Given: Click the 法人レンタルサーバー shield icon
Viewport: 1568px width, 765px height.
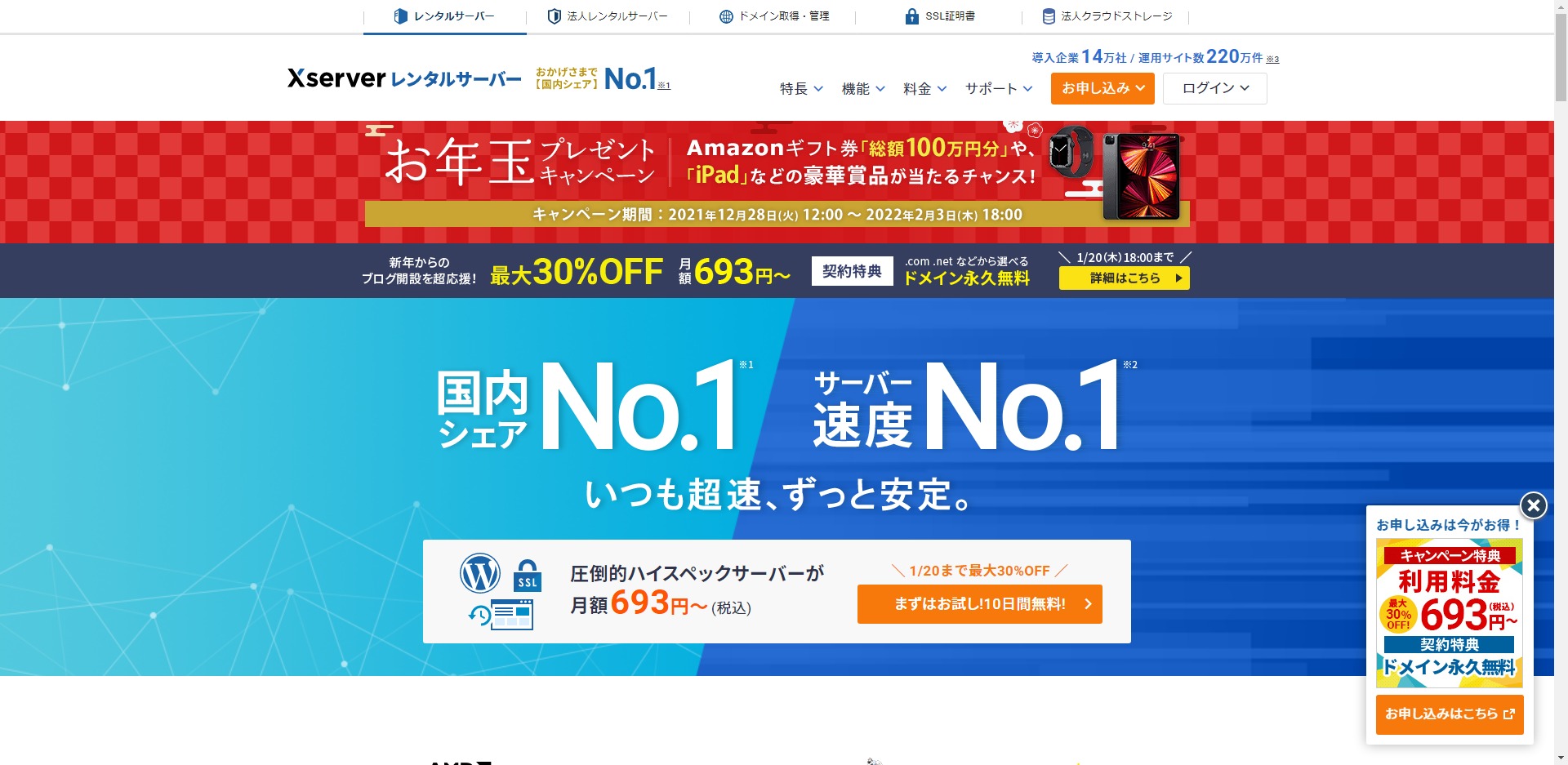Looking at the screenshot, I should [554, 16].
